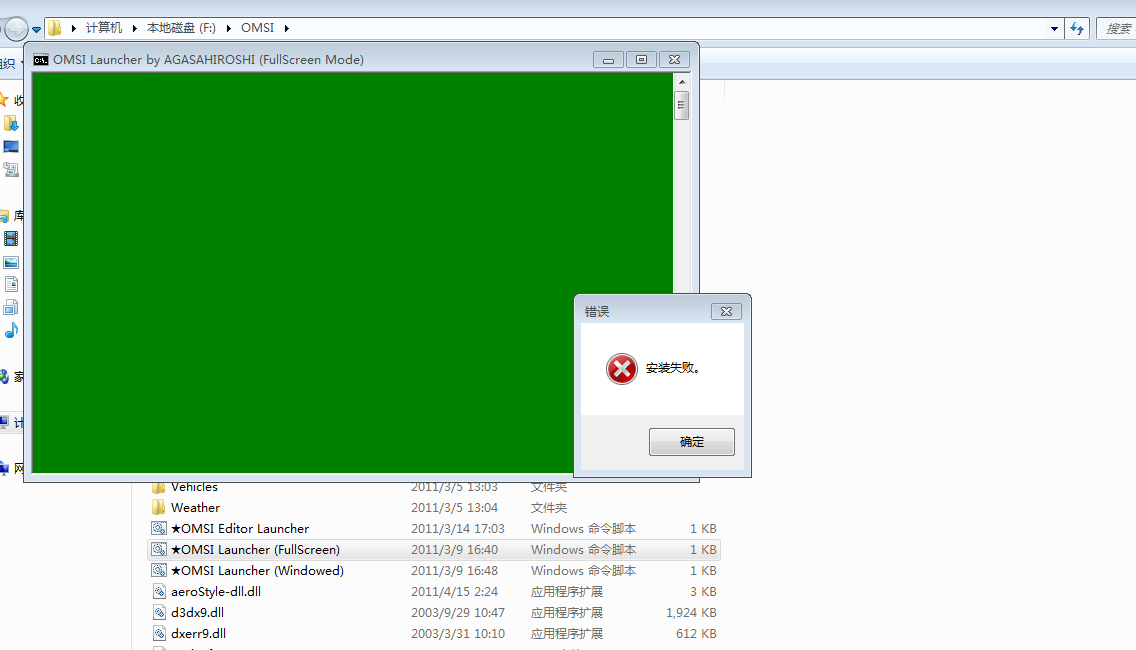Click the Weather folder icon
Viewport: 1136px width, 650px height.
pyautogui.click(x=159, y=507)
